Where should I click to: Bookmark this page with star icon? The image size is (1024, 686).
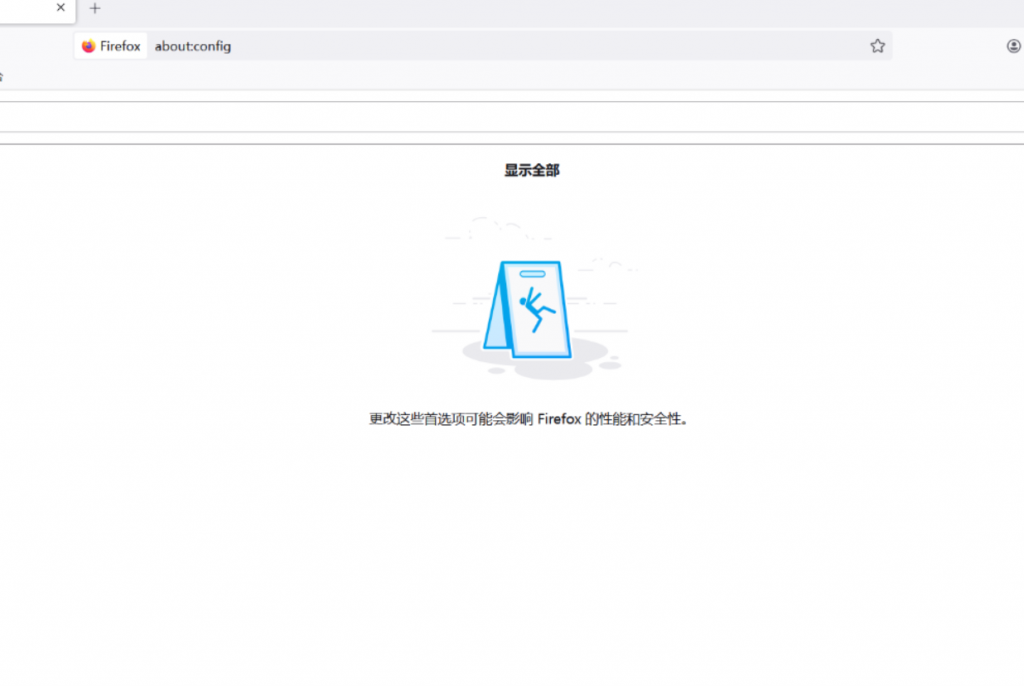point(877,46)
